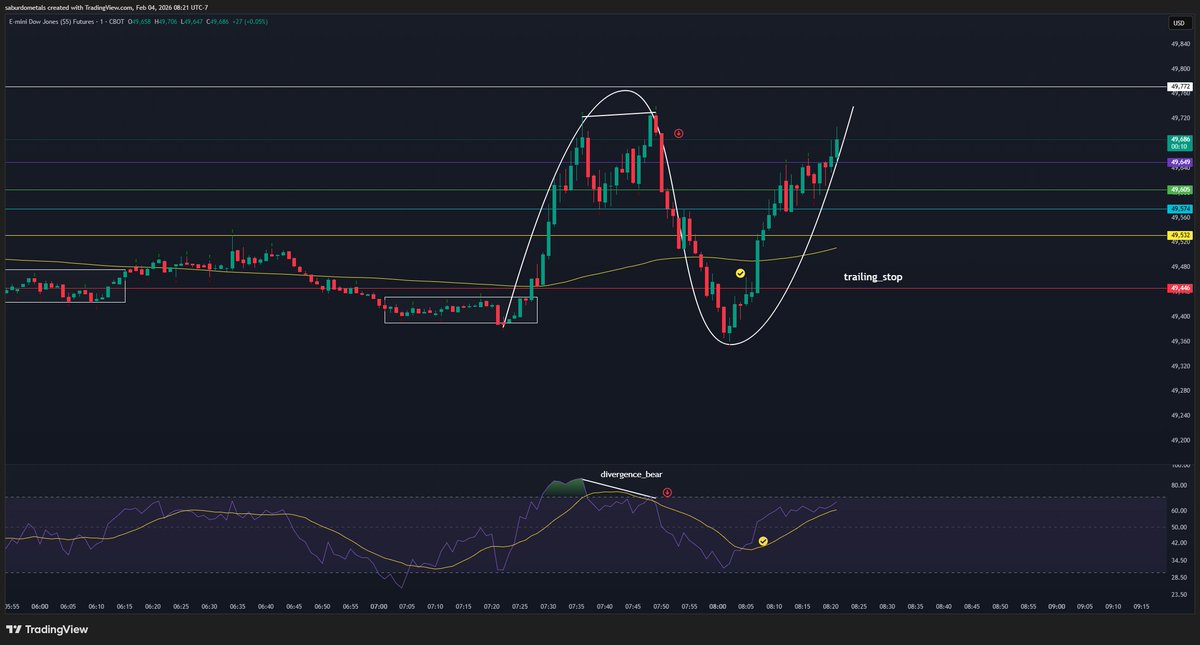1200x645 pixels.
Task: Click the USD currency button
Action: click(x=1180, y=22)
